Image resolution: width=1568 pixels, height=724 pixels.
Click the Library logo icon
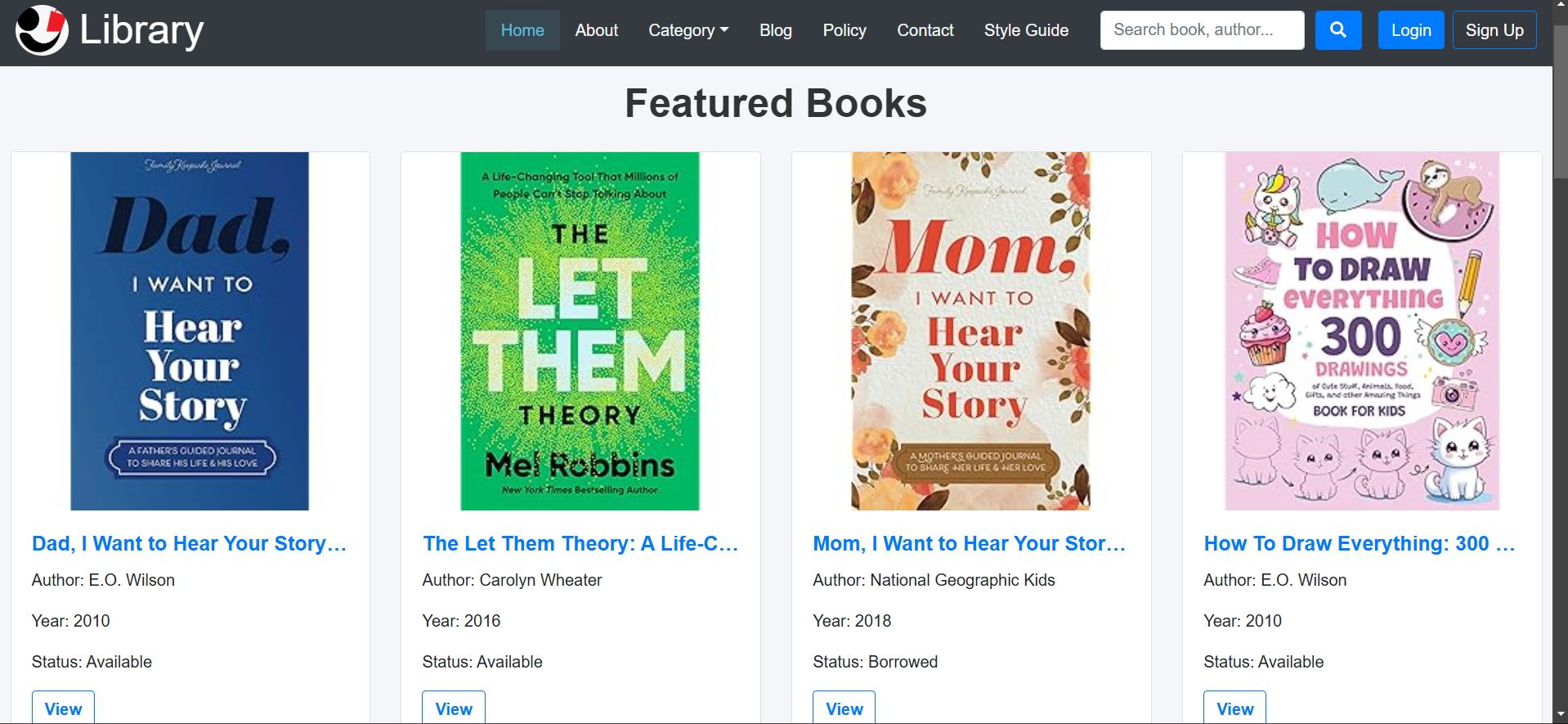point(42,30)
